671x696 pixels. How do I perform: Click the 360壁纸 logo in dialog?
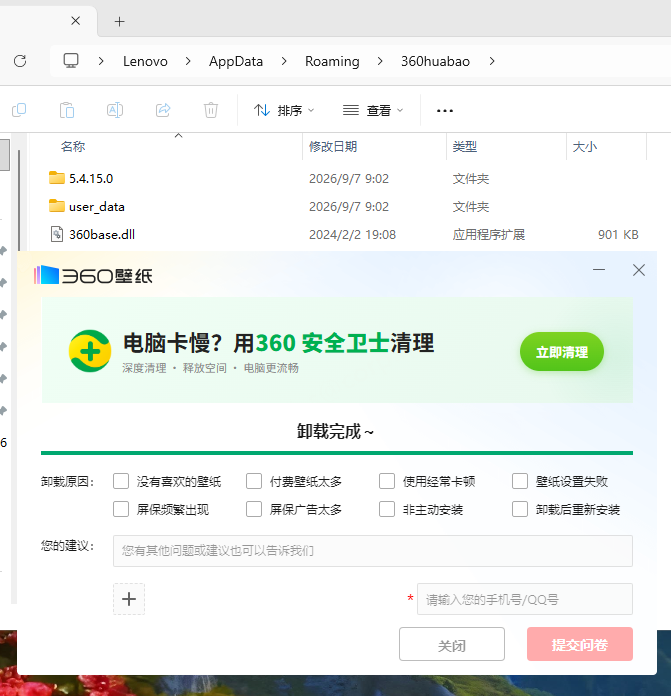tap(93, 275)
